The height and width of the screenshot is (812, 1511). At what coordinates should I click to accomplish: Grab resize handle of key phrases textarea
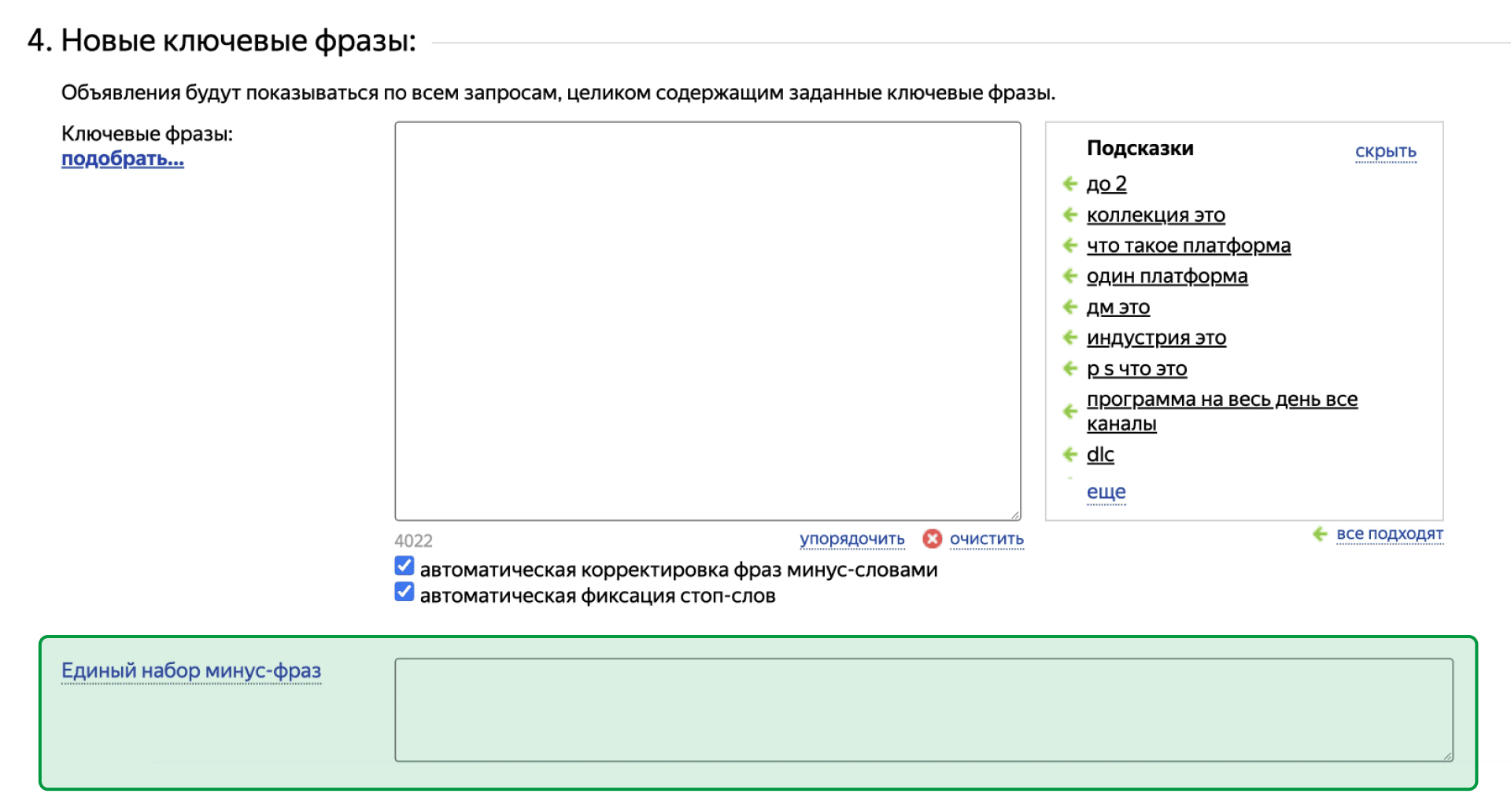click(x=1014, y=515)
